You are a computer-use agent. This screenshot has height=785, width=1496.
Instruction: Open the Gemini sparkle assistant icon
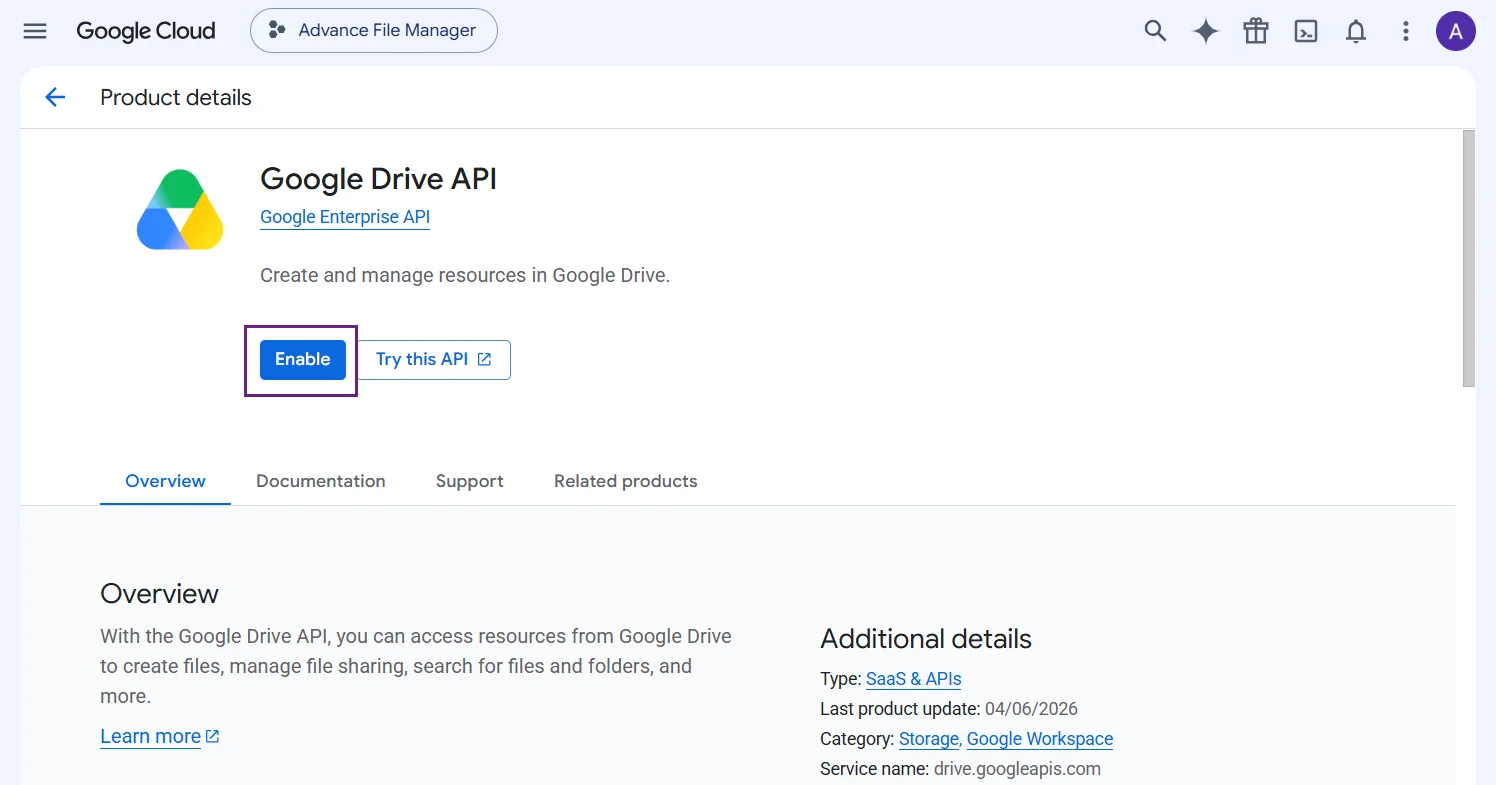[x=1206, y=31]
